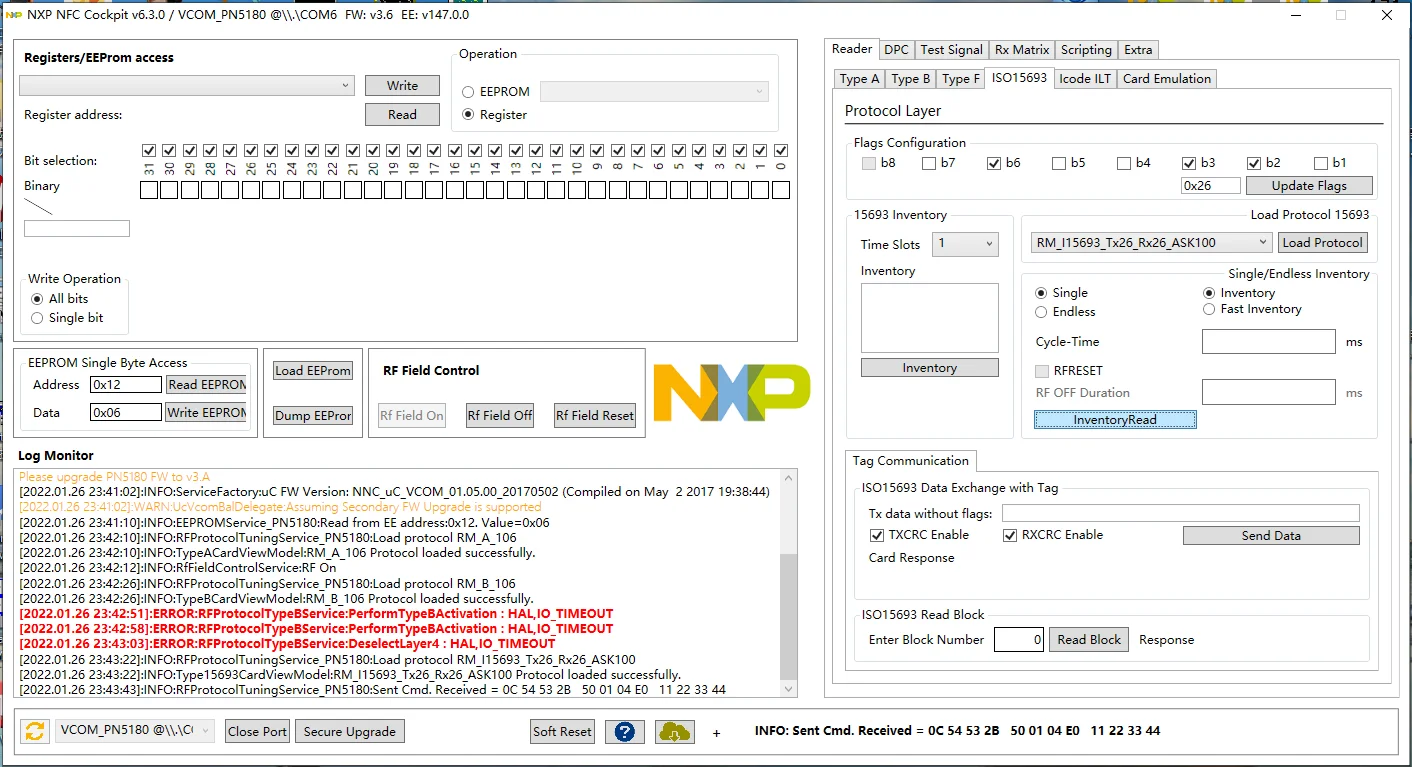Select the Type F sub-tab
The image size is (1412, 767).
961,79
